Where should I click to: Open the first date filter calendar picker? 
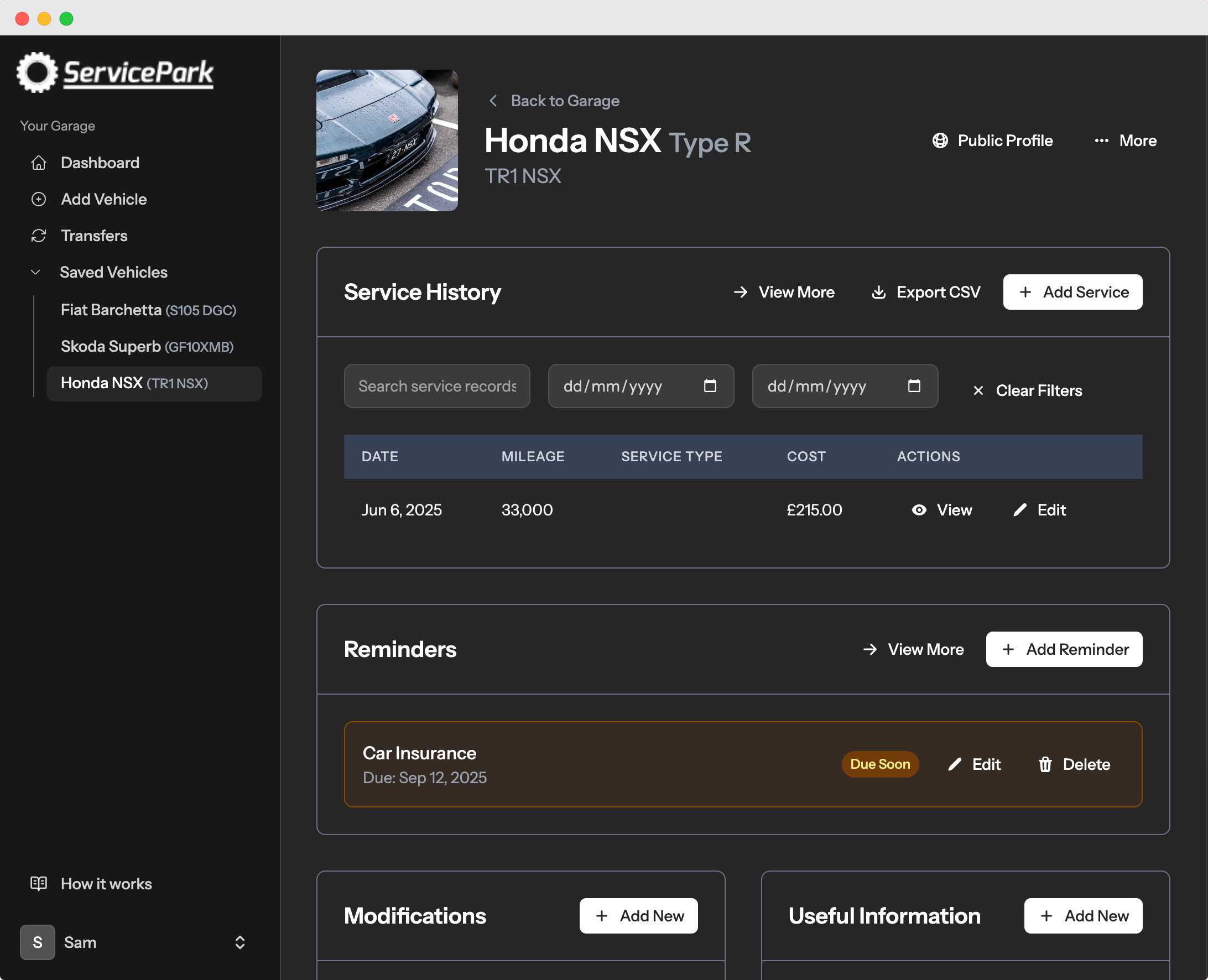[x=710, y=385]
